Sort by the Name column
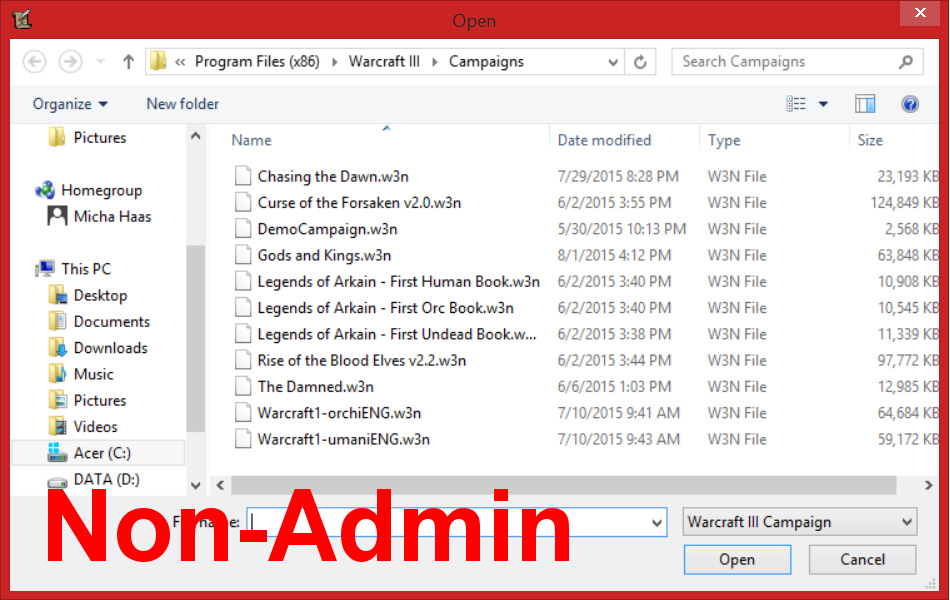This screenshot has width=950, height=600. (x=251, y=141)
